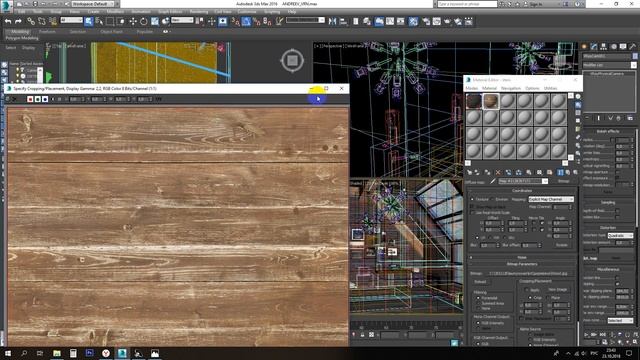Image resolution: width=640 pixels, height=360 pixels.
Task: Open the Create tab in command panel
Action: pos(584,47)
